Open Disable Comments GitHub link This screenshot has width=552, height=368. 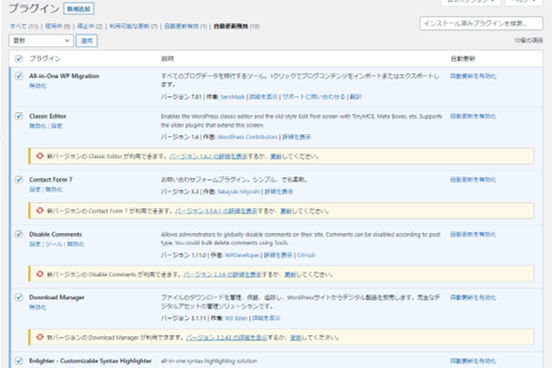(306, 255)
